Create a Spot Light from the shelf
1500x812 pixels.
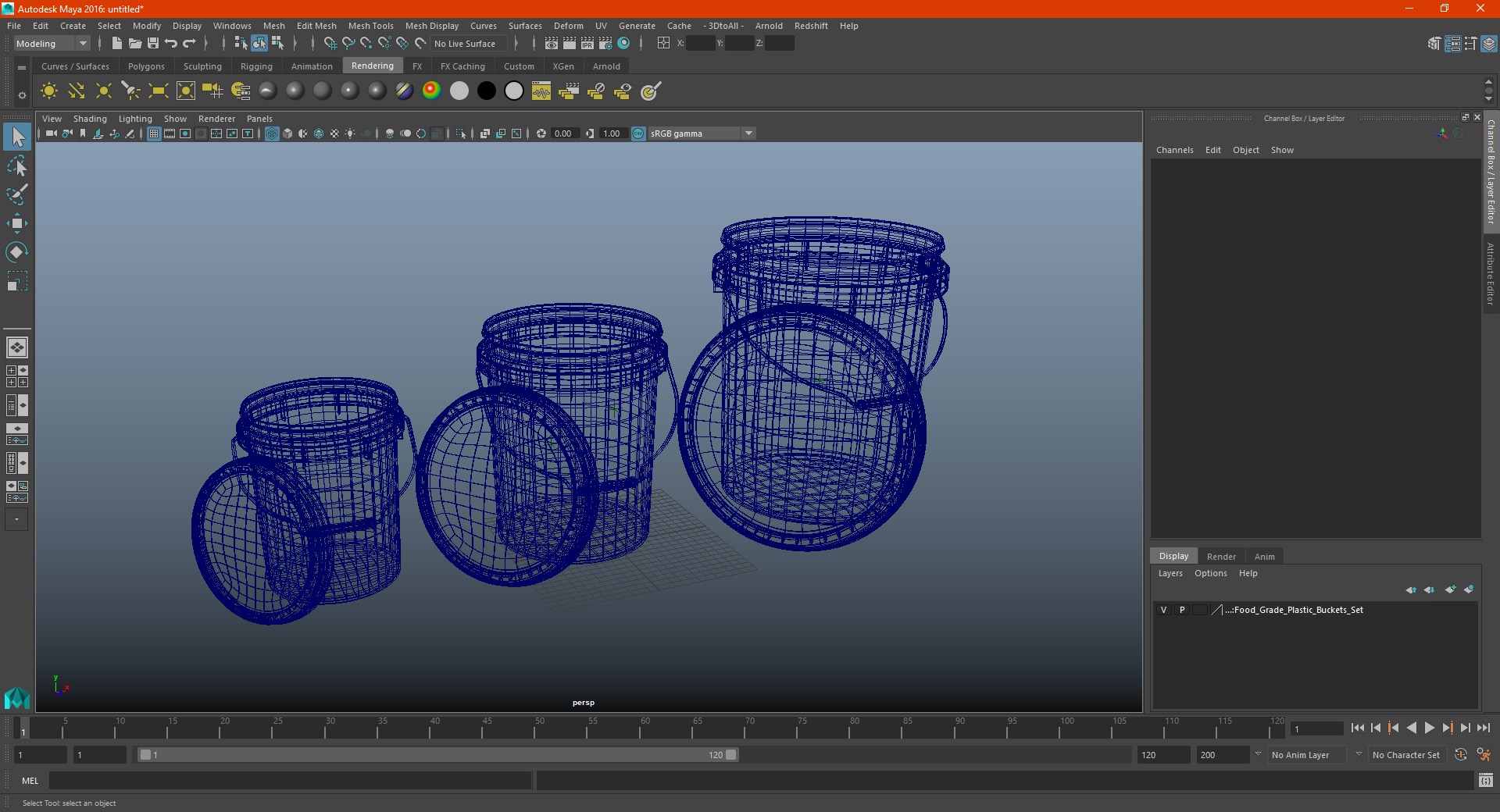tap(131, 91)
